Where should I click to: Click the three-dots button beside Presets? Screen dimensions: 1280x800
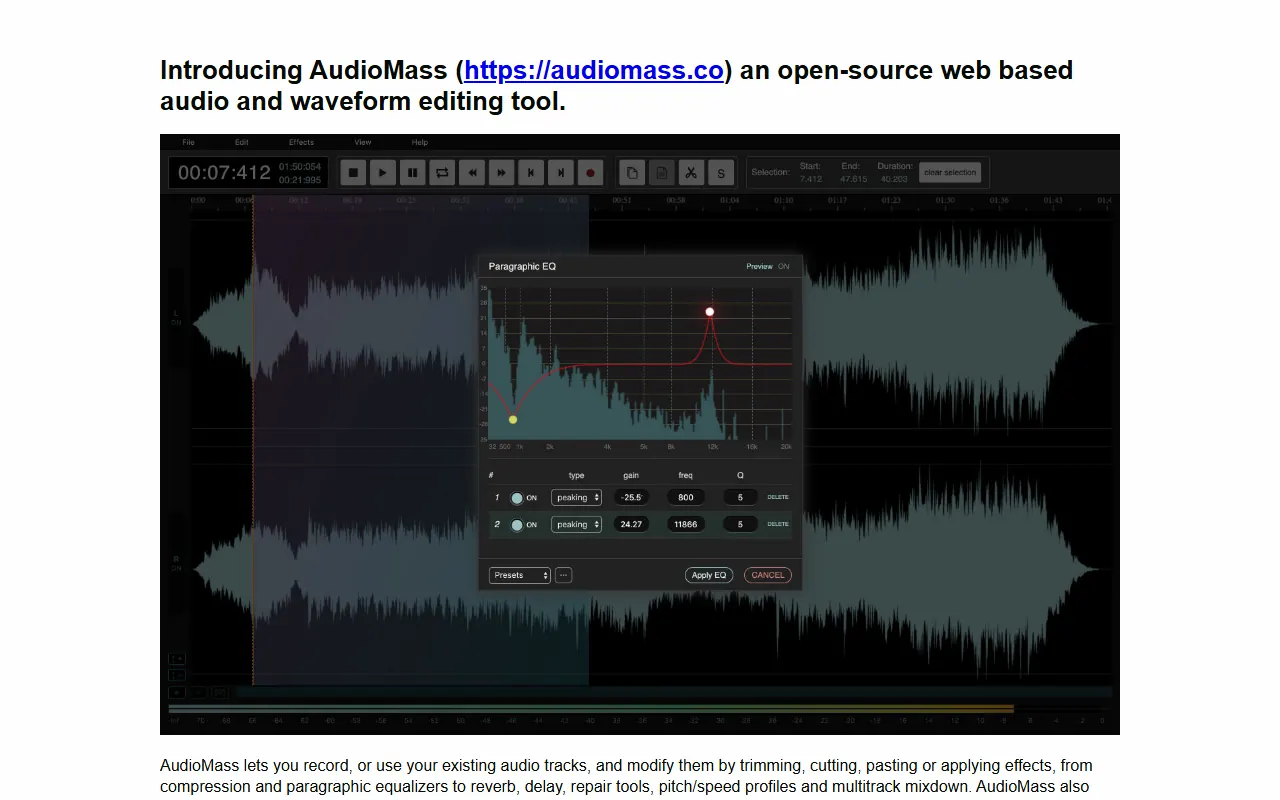pos(564,575)
